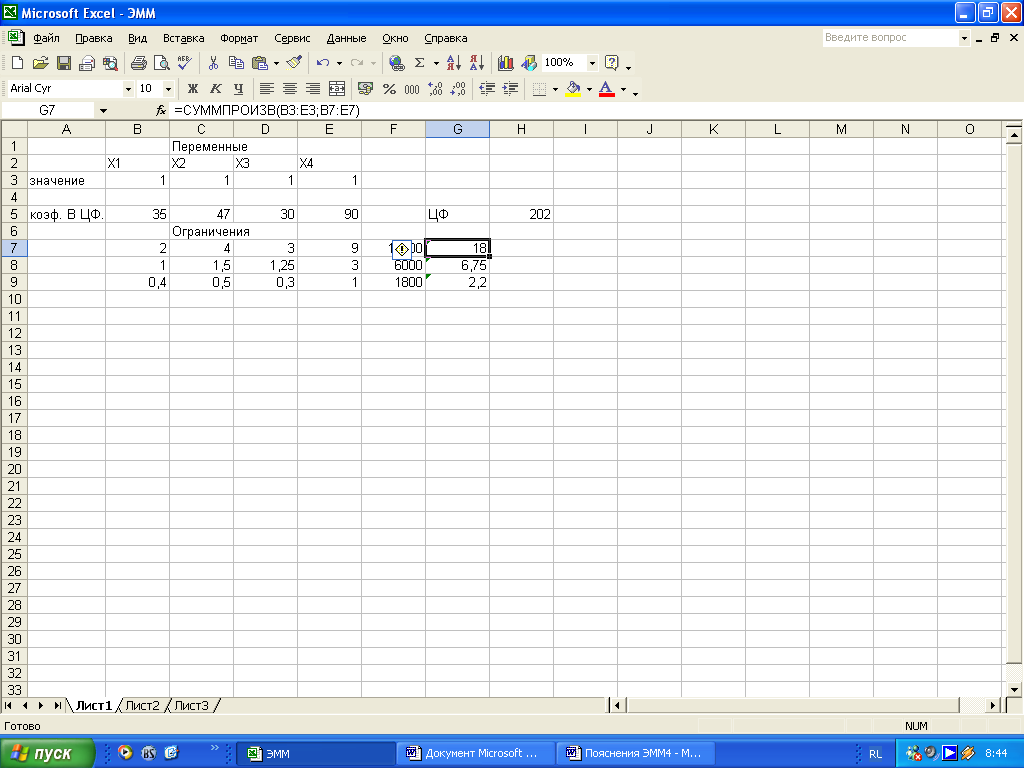Open a file with folder icon
Viewport: 1024px width, 768px height.
click(40, 63)
